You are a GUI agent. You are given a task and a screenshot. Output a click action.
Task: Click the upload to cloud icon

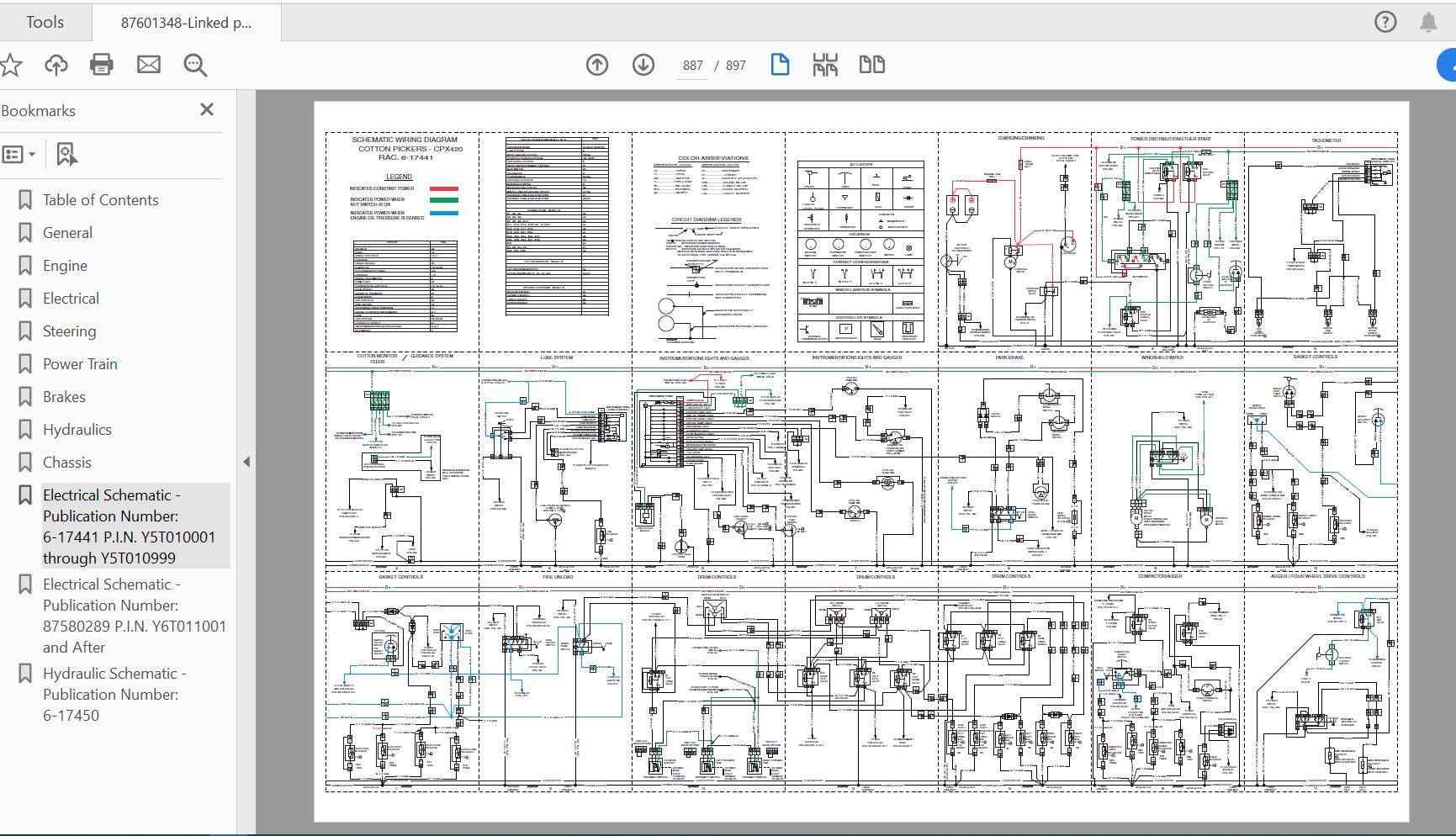pyautogui.click(x=56, y=65)
